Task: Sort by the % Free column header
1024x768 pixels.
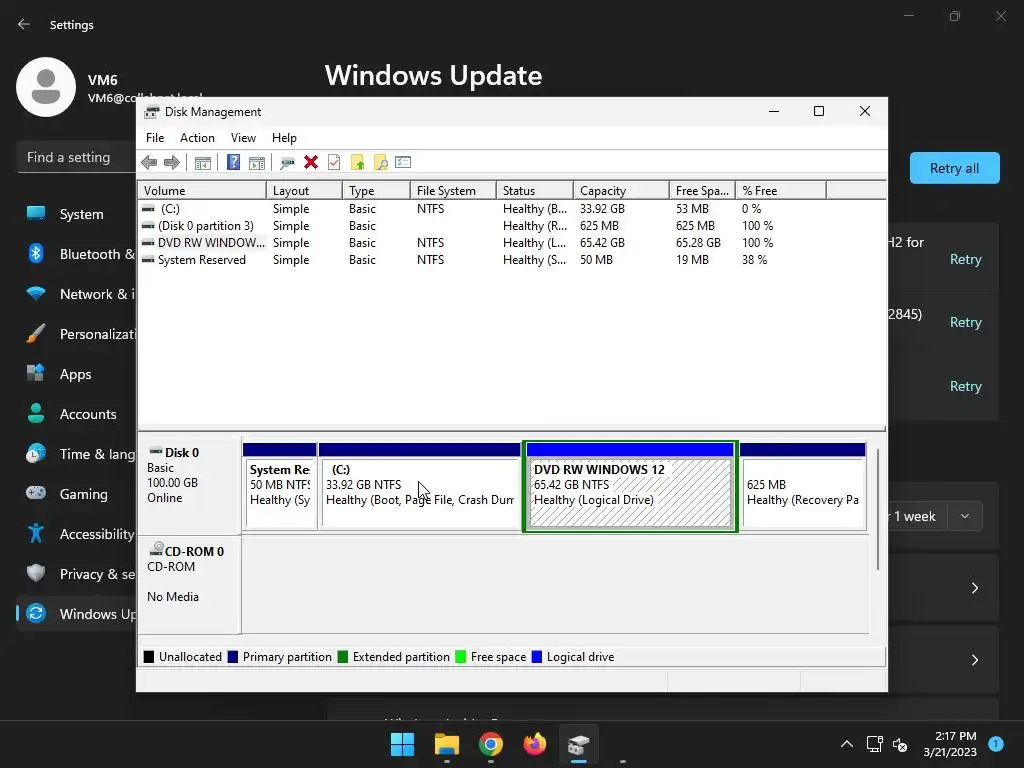Action: (780, 191)
